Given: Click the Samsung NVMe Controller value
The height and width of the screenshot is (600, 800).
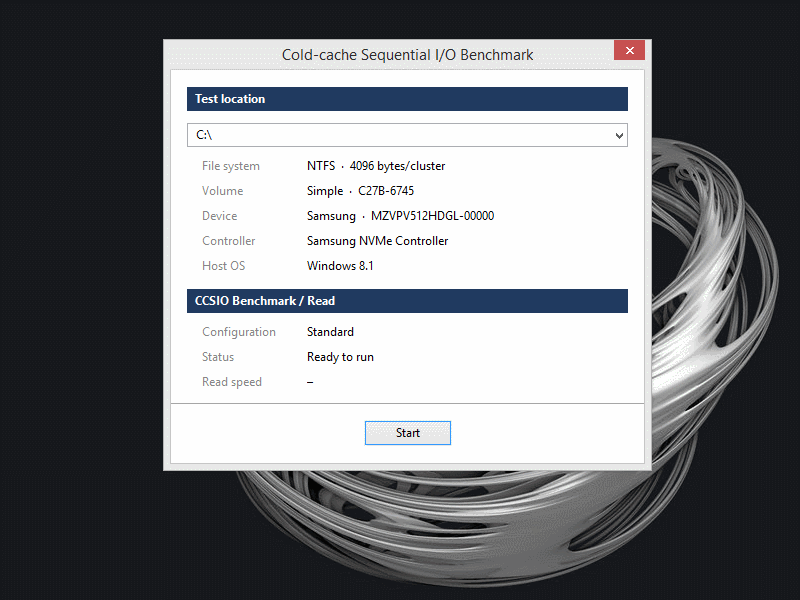Looking at the screenshot, I should click(377, 241).
